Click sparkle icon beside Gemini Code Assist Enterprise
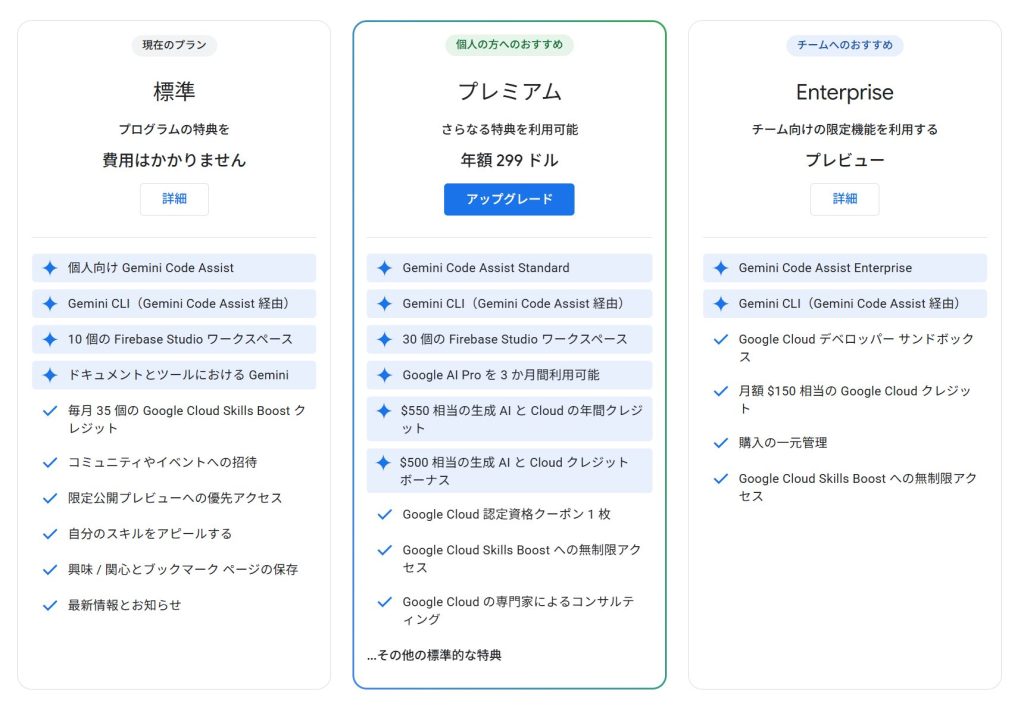Screen dimensions: 1024x705 point(721,268)
